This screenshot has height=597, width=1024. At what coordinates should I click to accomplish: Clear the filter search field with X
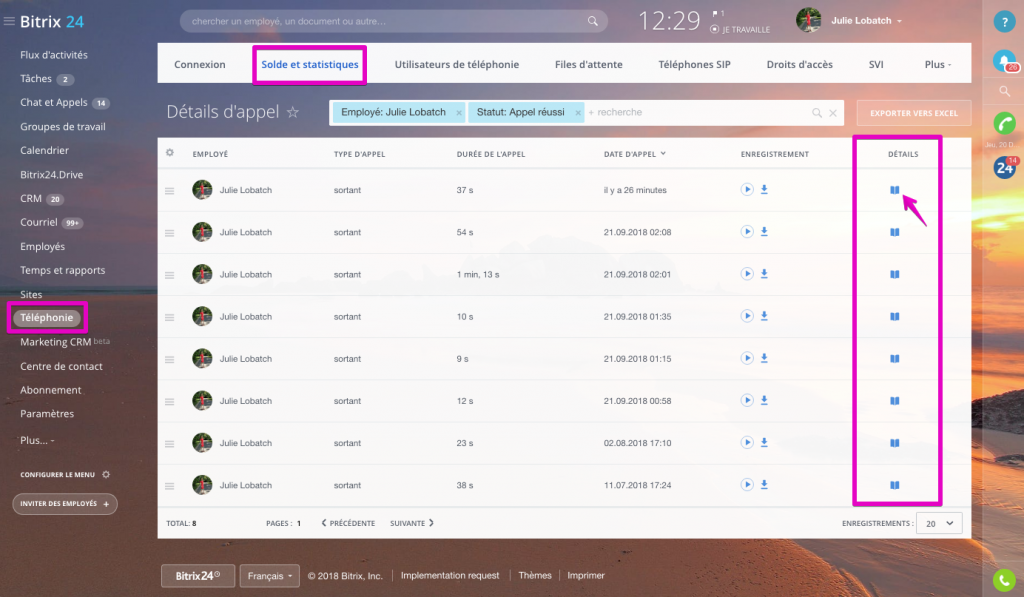(x=833, y=113)
